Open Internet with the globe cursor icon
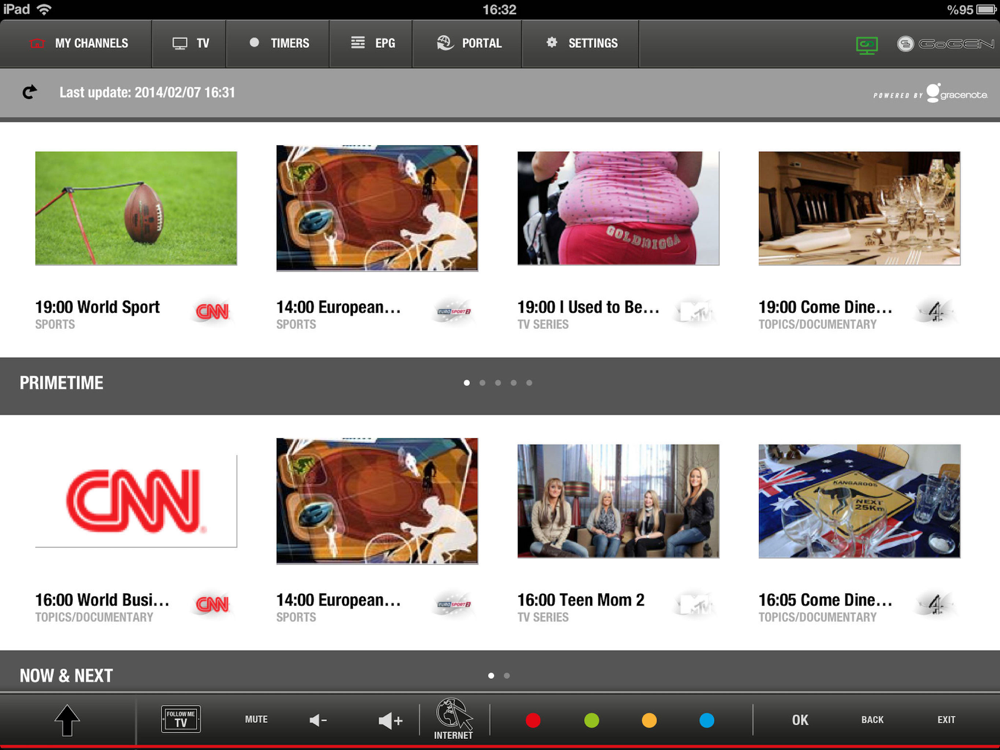 (x=453, y=719)
